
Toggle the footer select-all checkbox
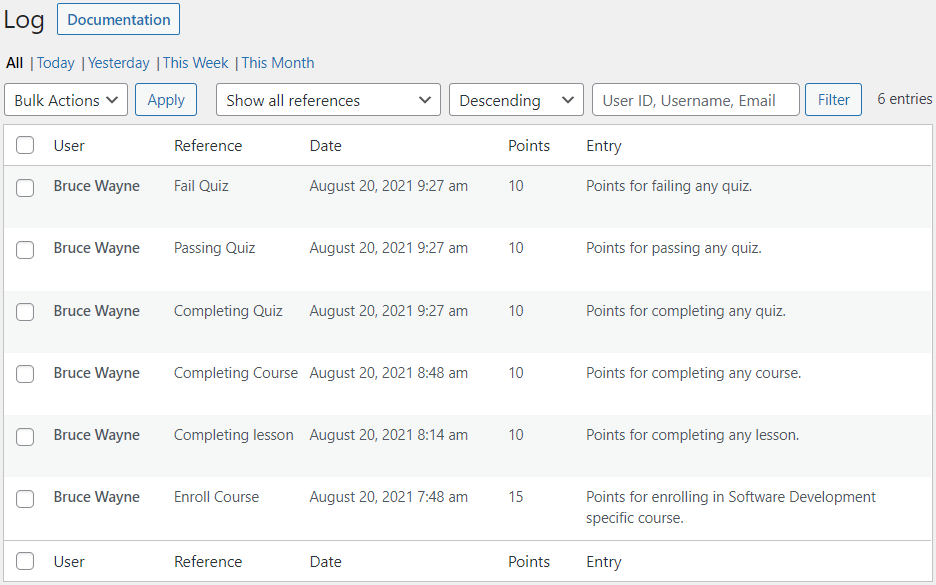pyautogui.click(x=25, y=562)
